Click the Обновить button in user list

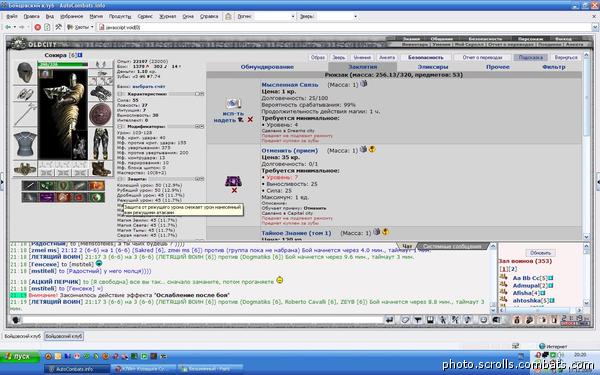(540, 253)
